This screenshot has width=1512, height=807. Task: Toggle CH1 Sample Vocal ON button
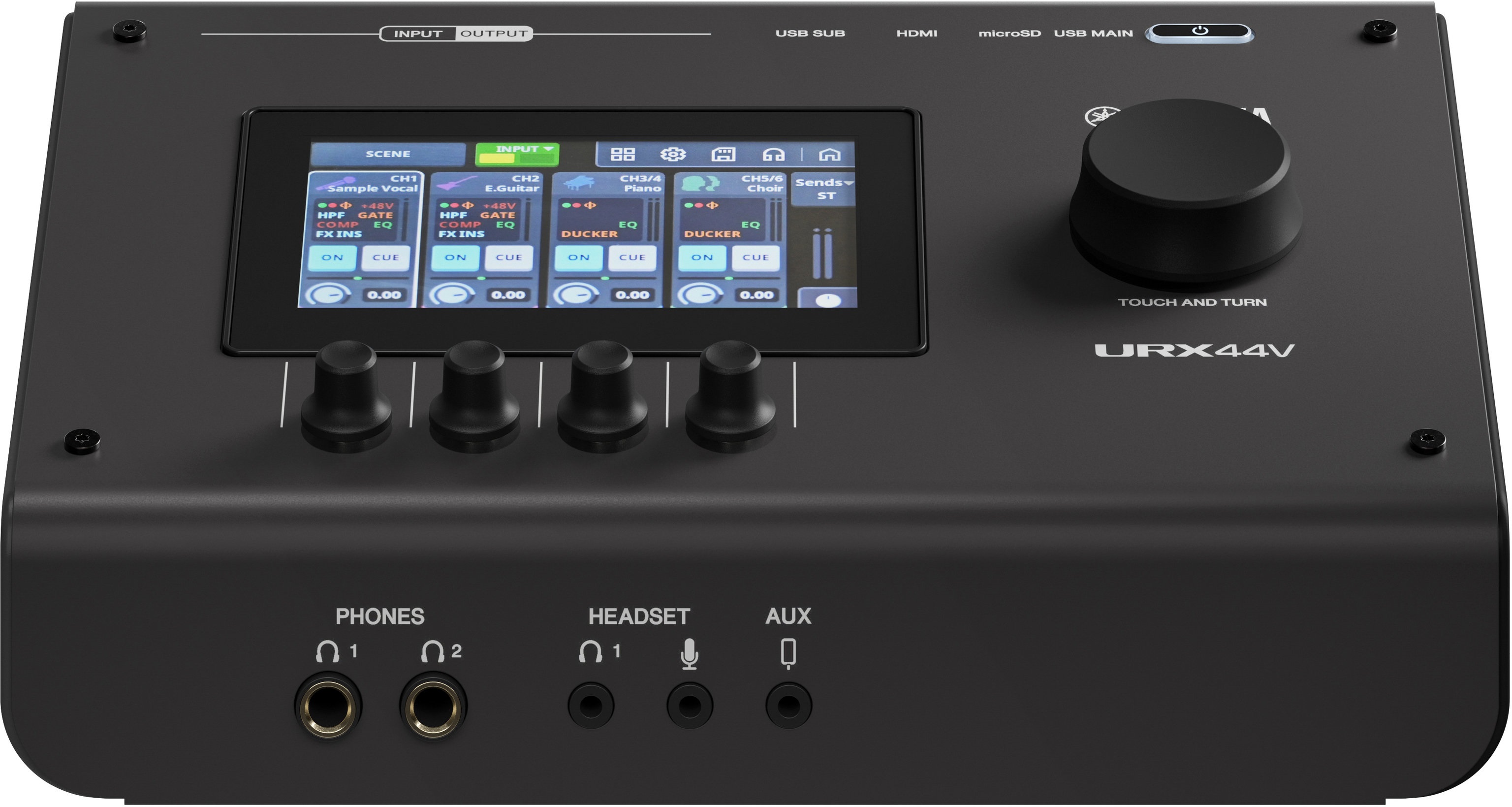[332, 257]
